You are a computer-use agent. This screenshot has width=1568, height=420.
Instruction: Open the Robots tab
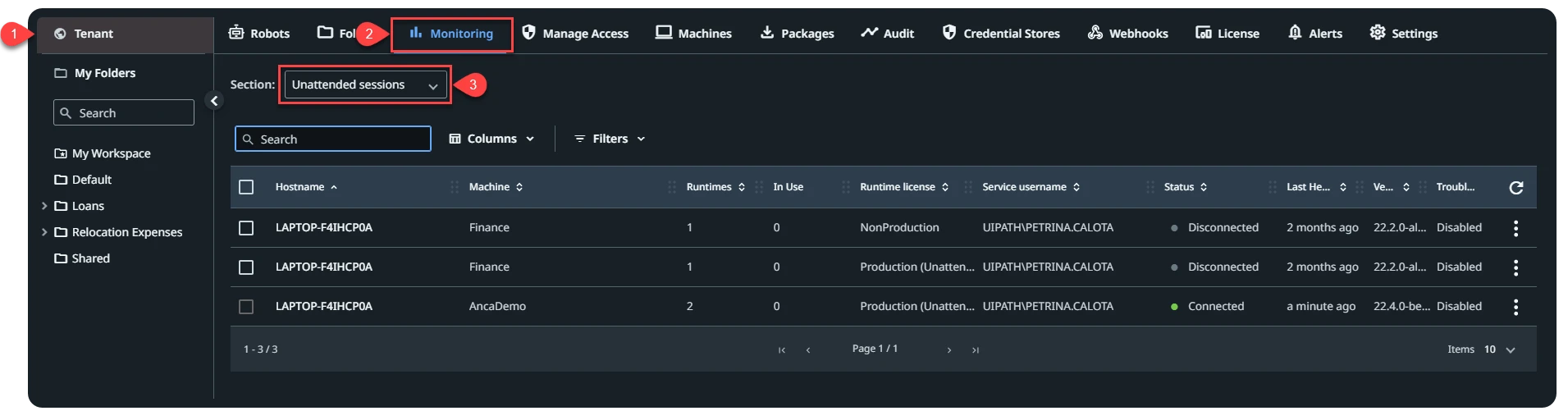258,33
